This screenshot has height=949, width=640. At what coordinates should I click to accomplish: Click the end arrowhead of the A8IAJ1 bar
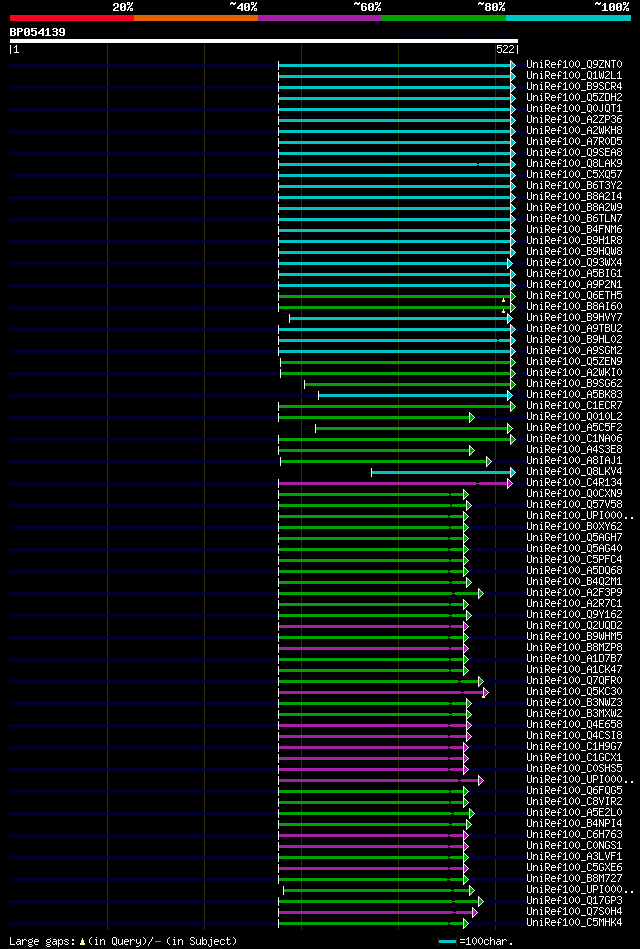click(x=489, y=461)
